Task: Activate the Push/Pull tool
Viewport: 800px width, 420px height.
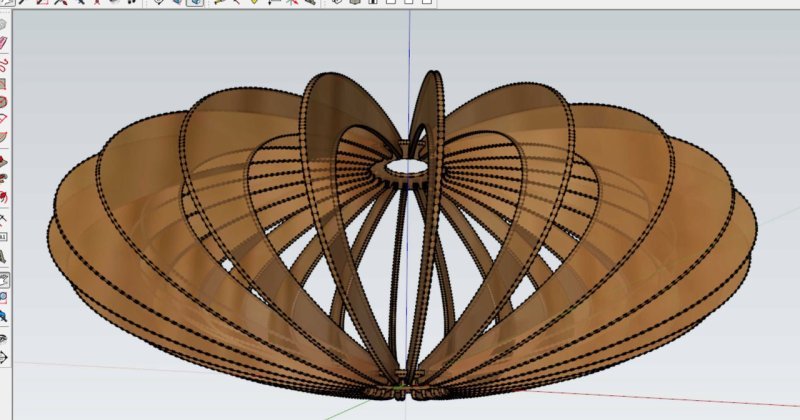Action: (x=3, y=162)
